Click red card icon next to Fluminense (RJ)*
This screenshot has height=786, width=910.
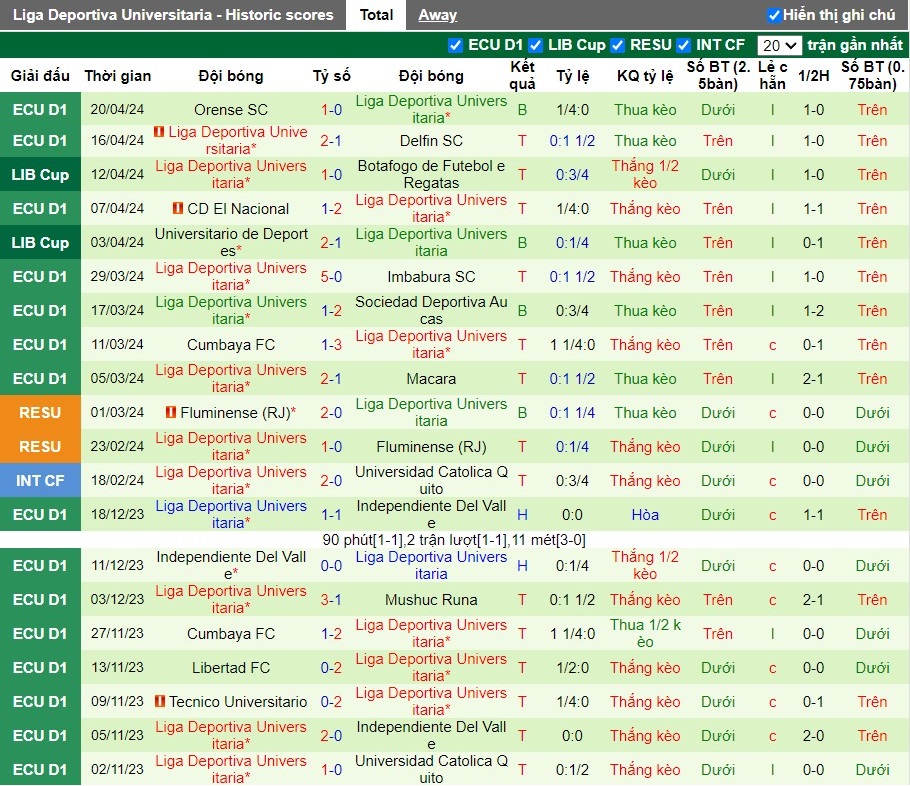[171, 412]
